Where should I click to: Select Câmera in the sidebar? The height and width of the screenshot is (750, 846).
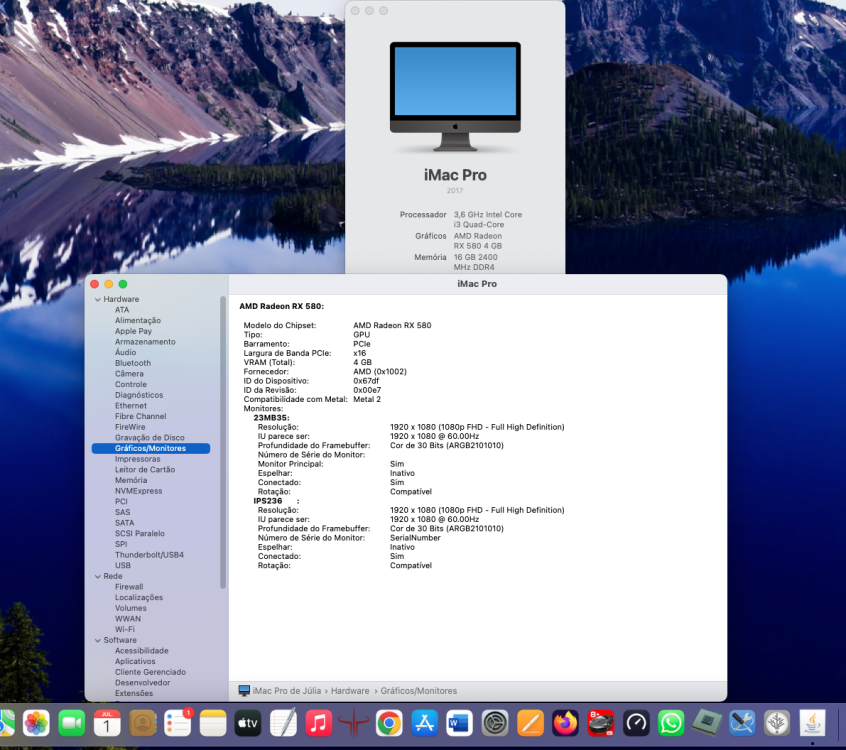click(129, 374)
